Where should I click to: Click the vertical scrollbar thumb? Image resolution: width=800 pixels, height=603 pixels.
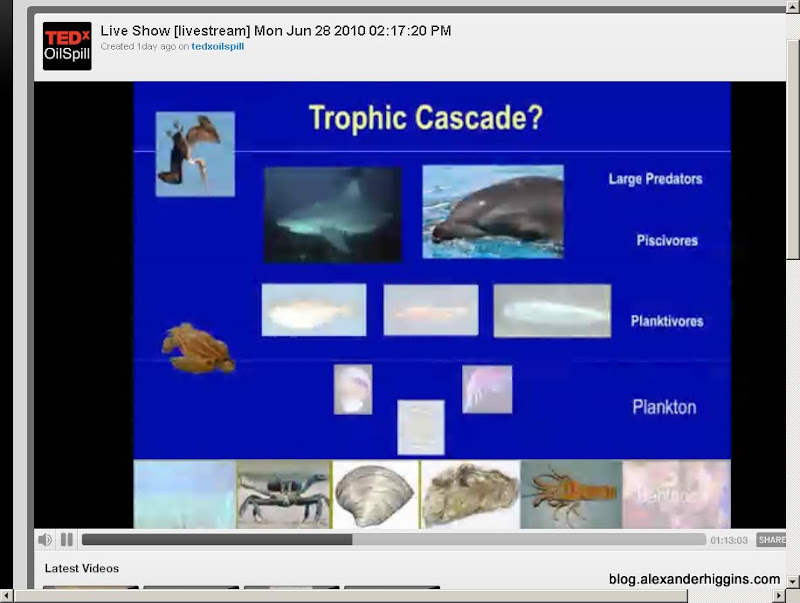[793, 149]
